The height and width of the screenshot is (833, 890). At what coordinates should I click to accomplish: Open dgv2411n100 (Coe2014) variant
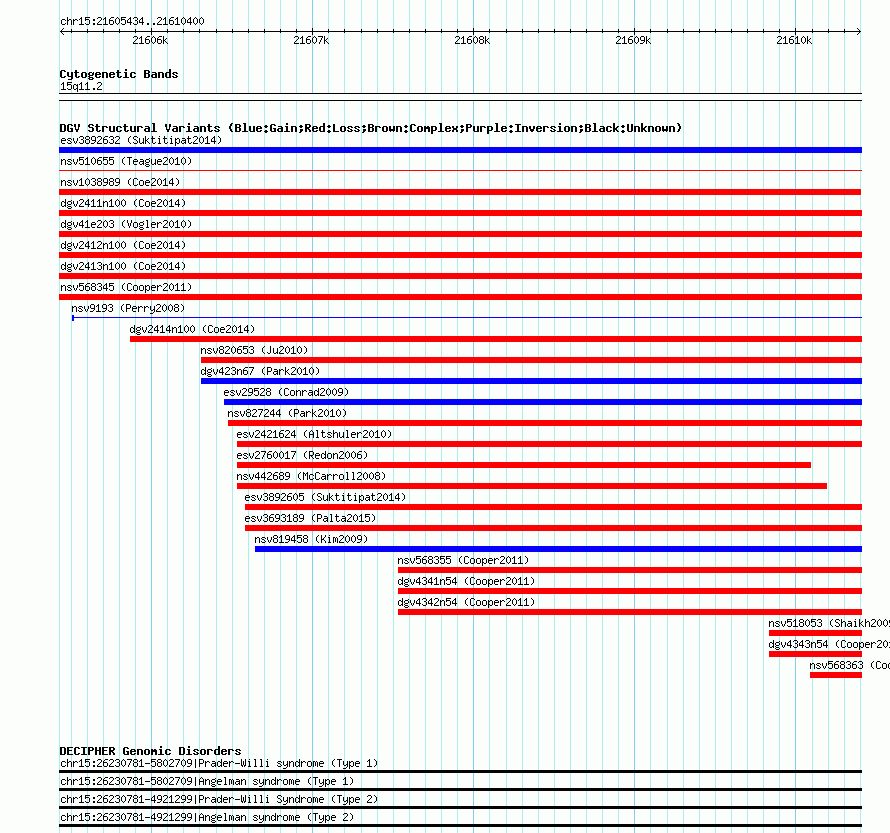[x=123, y=203]
